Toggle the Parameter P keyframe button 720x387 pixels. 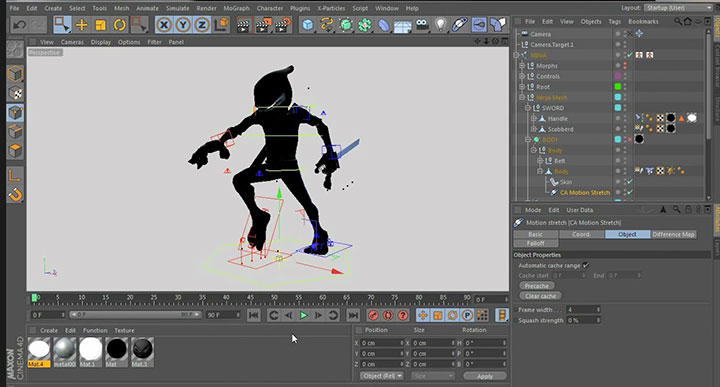tap(467, 315)
